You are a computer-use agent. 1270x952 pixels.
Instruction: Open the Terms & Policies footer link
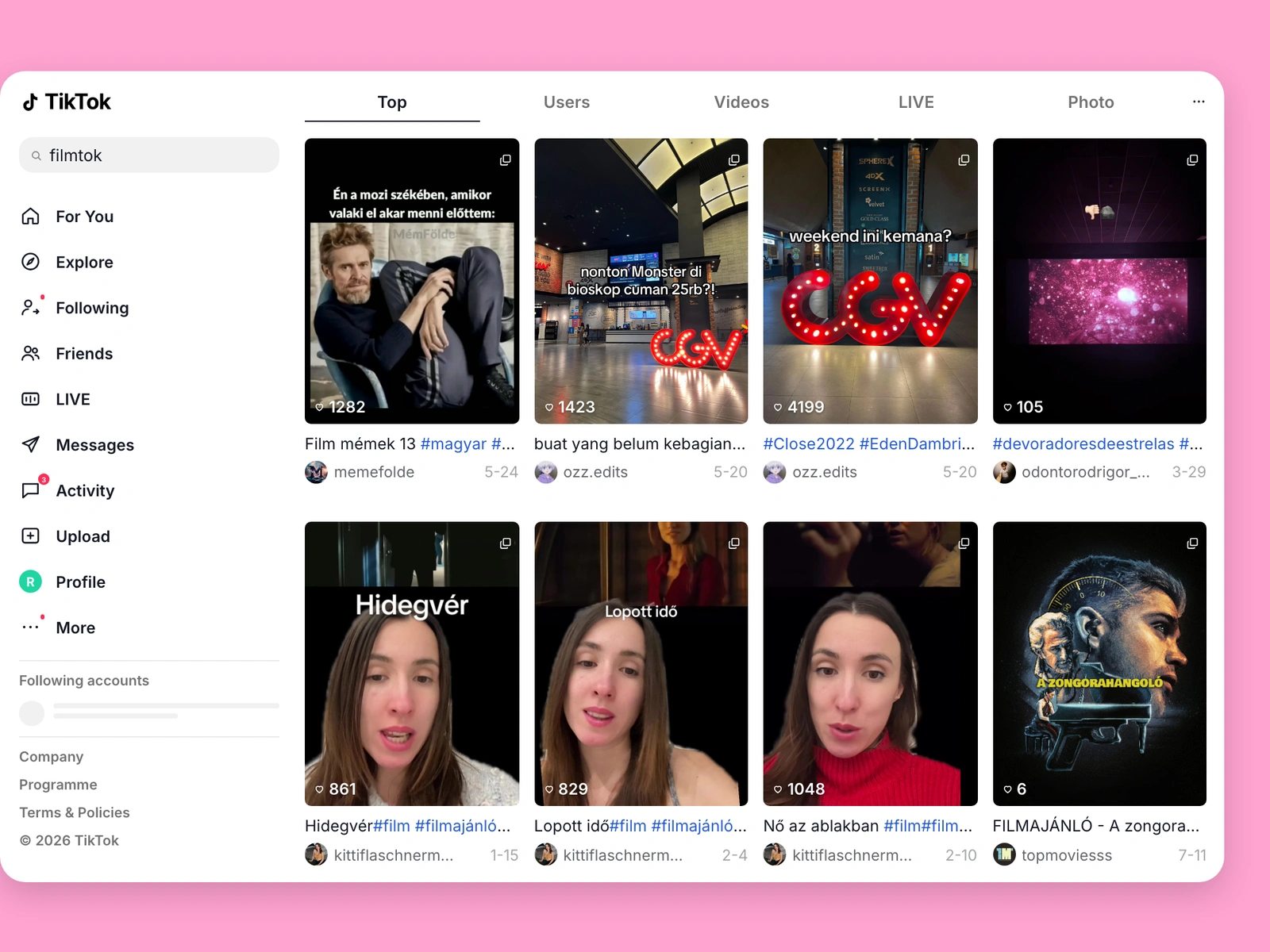(x=75, y=812)
